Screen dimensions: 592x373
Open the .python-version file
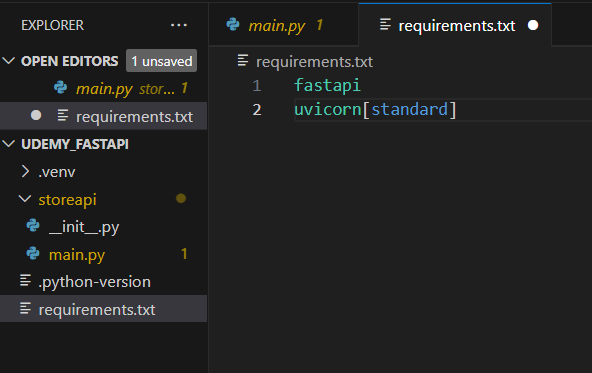tap(103, 282)
